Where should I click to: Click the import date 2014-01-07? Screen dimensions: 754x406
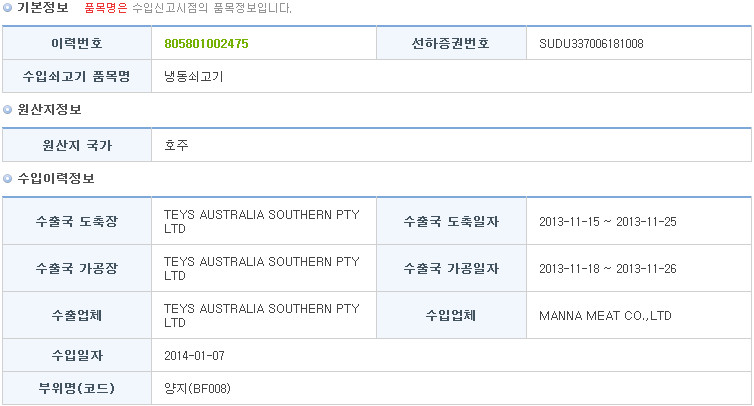tap(194, 355)
